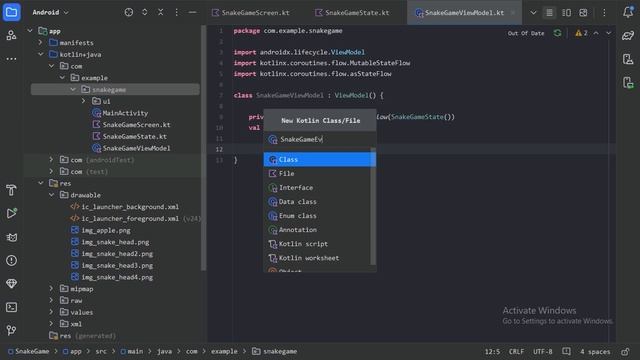This screenshot has height=360, width=640.
Task: Open the Terminal tool window
Action: 11,307
